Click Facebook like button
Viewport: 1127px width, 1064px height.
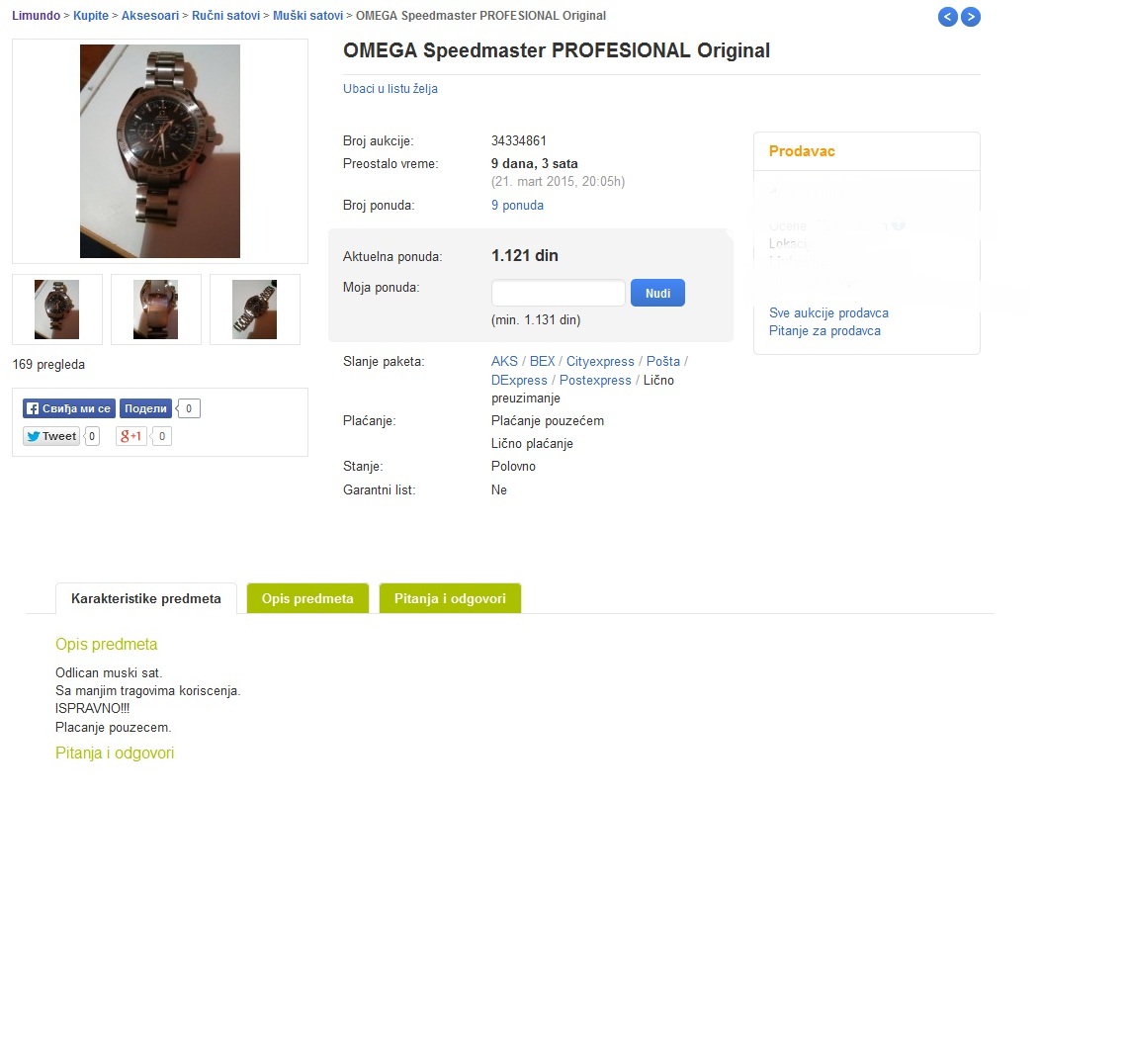(x=68, y=408)
